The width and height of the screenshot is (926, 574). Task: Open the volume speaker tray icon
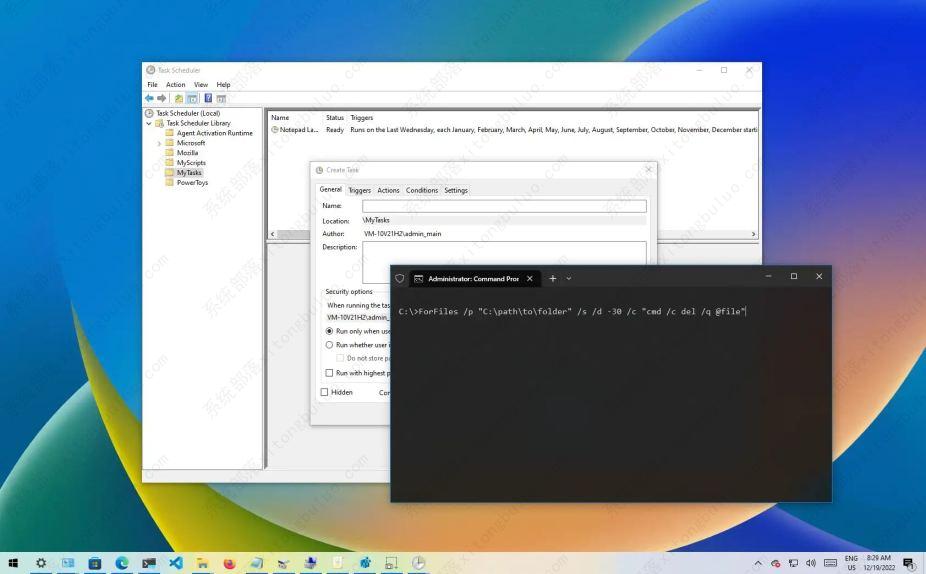pyautogui.click(x=811, y=563)
